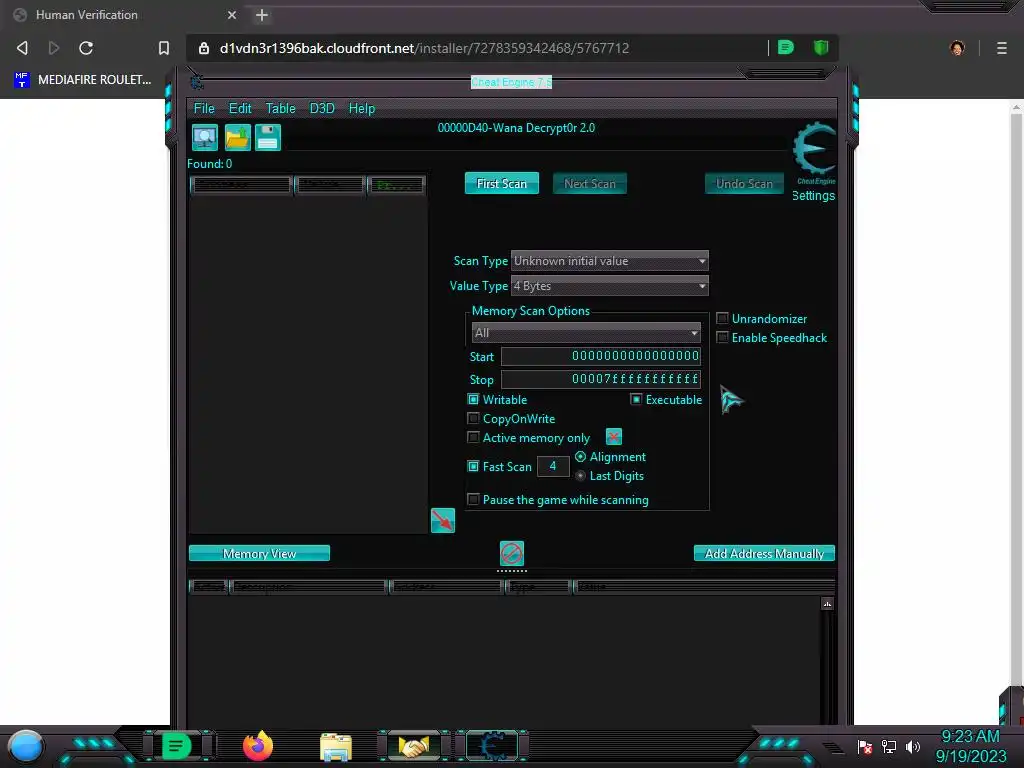Check Pause the game while scanning
This screenshot has width=1024, height=768.
(x=473, y=500)
